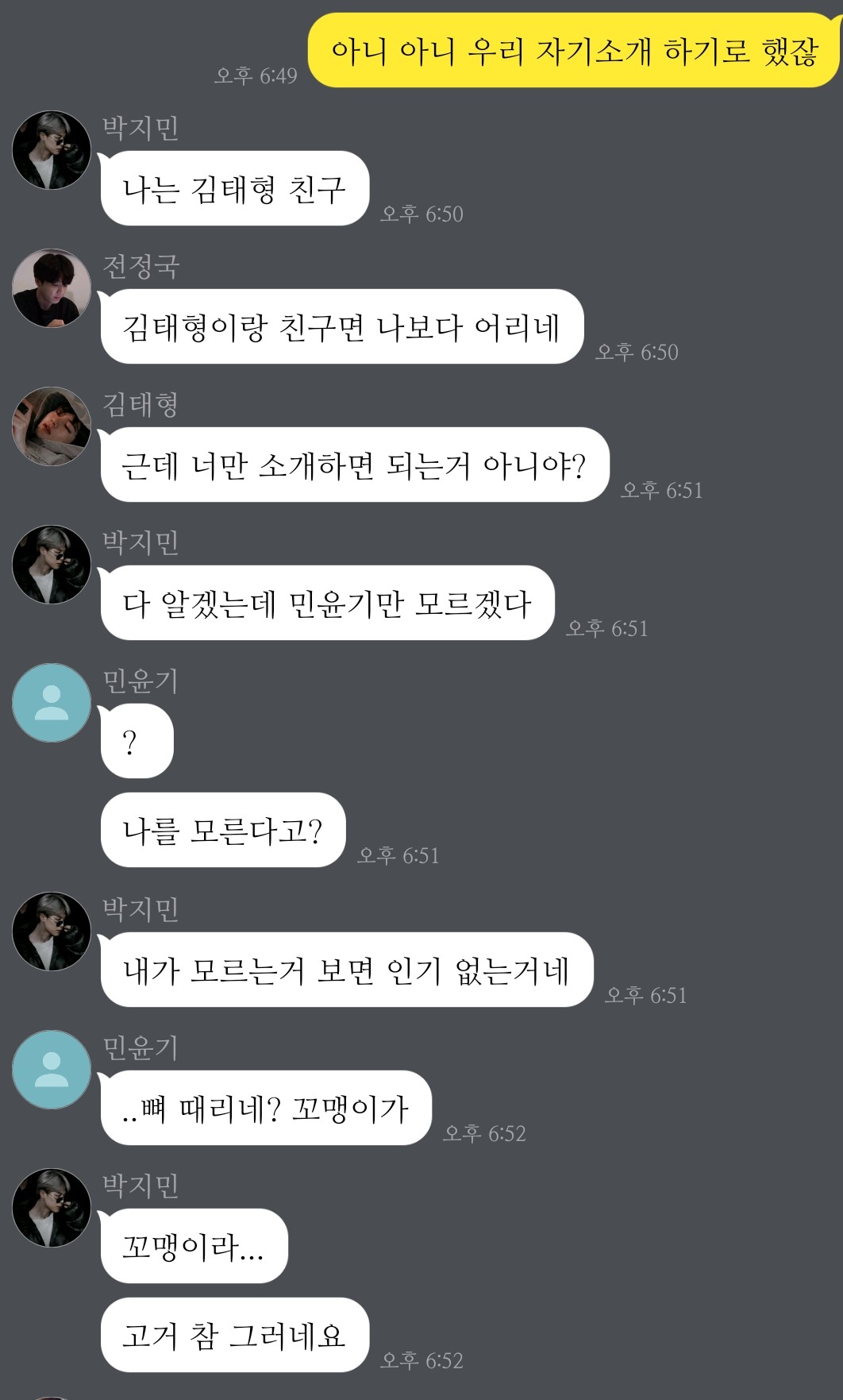Select message '근데 너만 소개하면 되는거 아니야?'

click(x=355, y=465)
